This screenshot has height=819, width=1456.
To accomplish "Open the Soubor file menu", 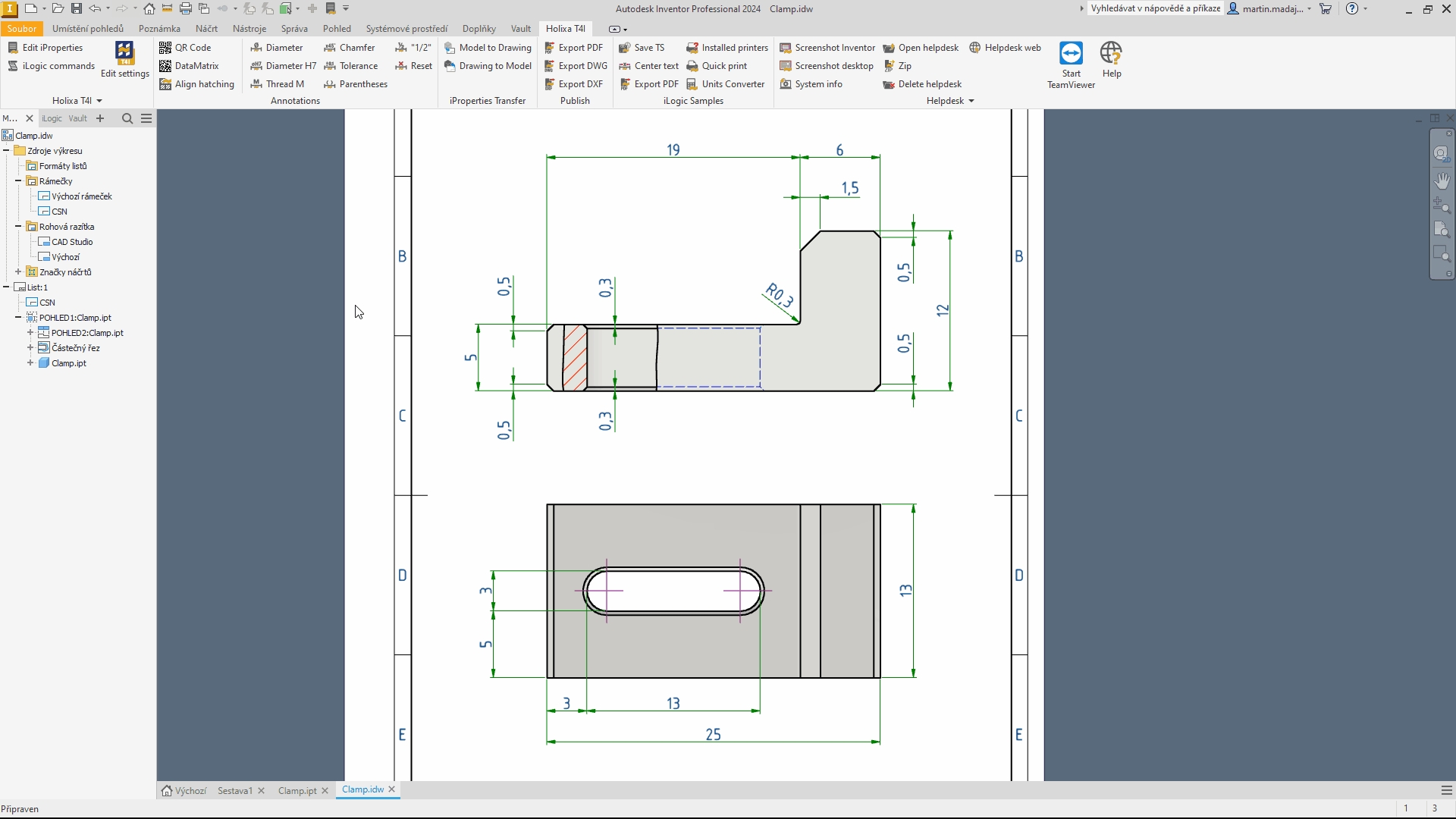I will click(22, 29).
